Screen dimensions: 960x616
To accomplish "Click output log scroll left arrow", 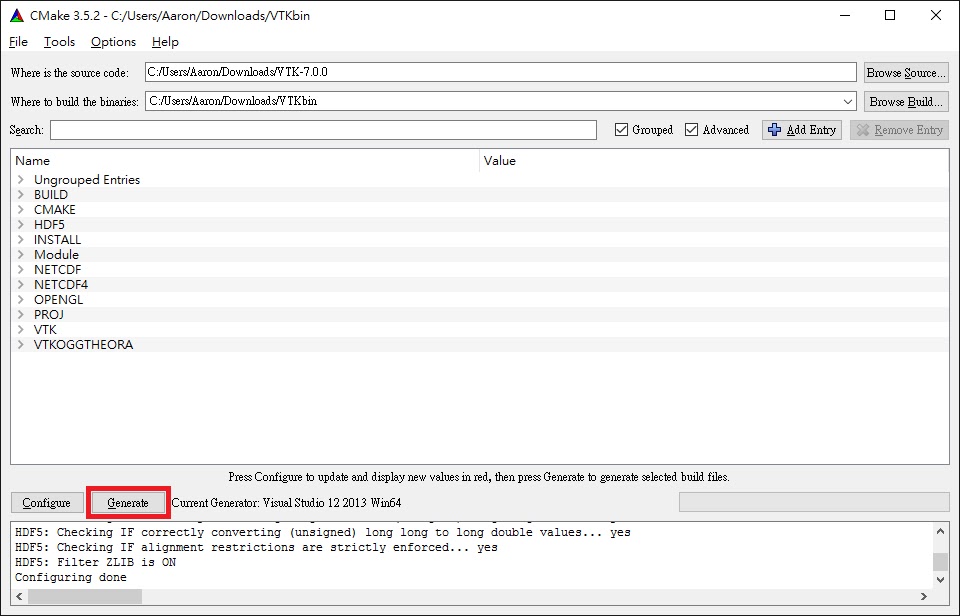I will point(19,596).
